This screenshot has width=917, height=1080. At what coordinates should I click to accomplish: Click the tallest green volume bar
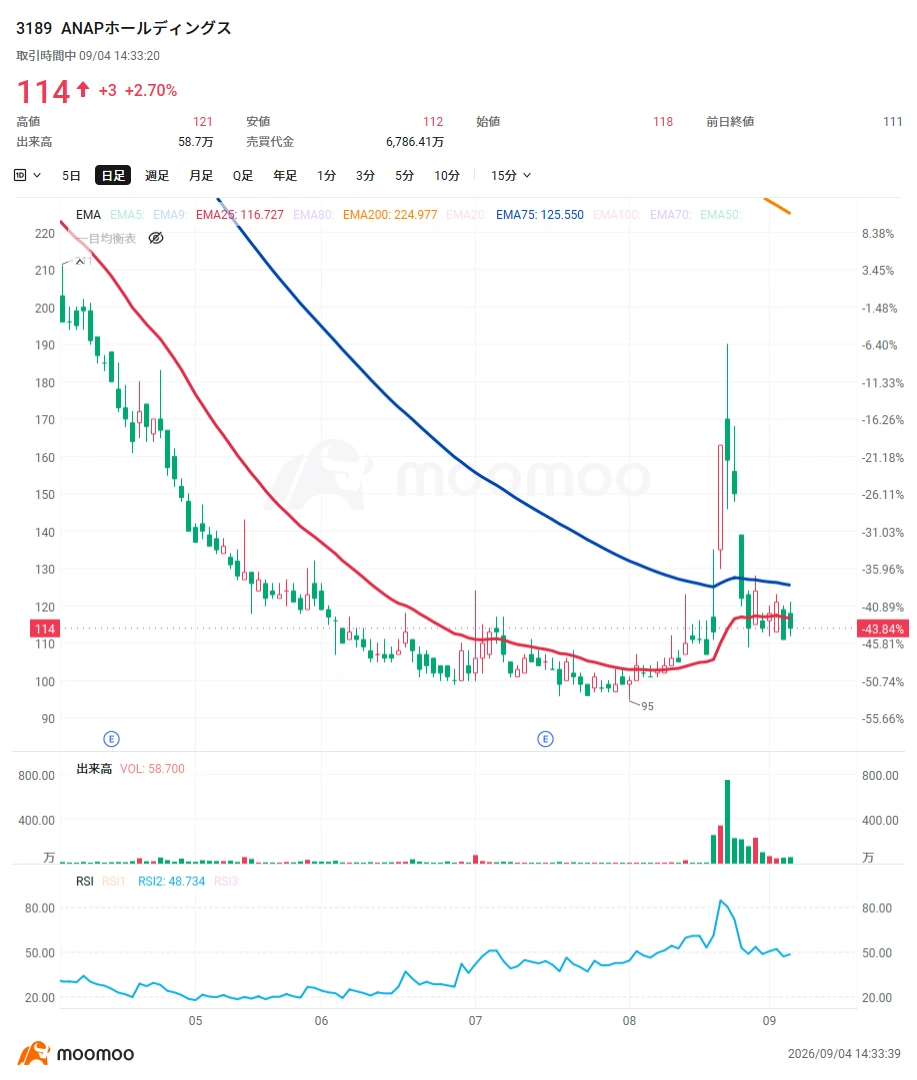727,822
